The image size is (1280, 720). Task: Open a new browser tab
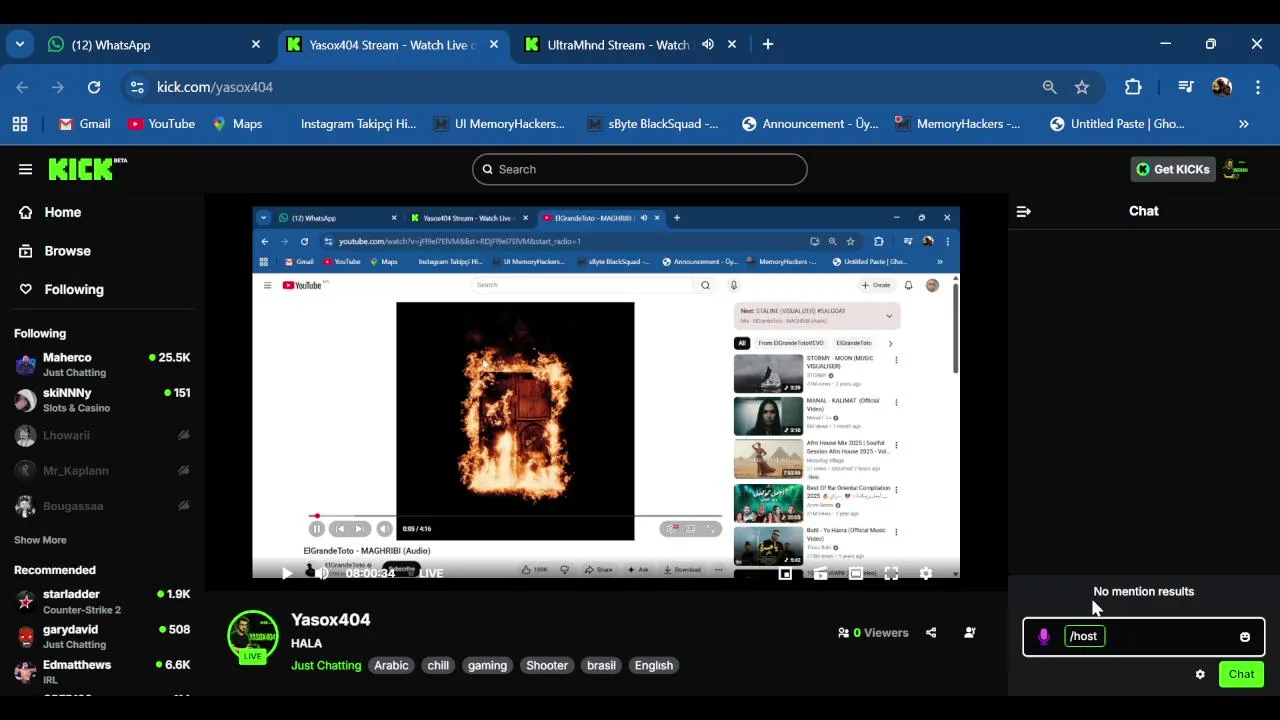(767, 44)
